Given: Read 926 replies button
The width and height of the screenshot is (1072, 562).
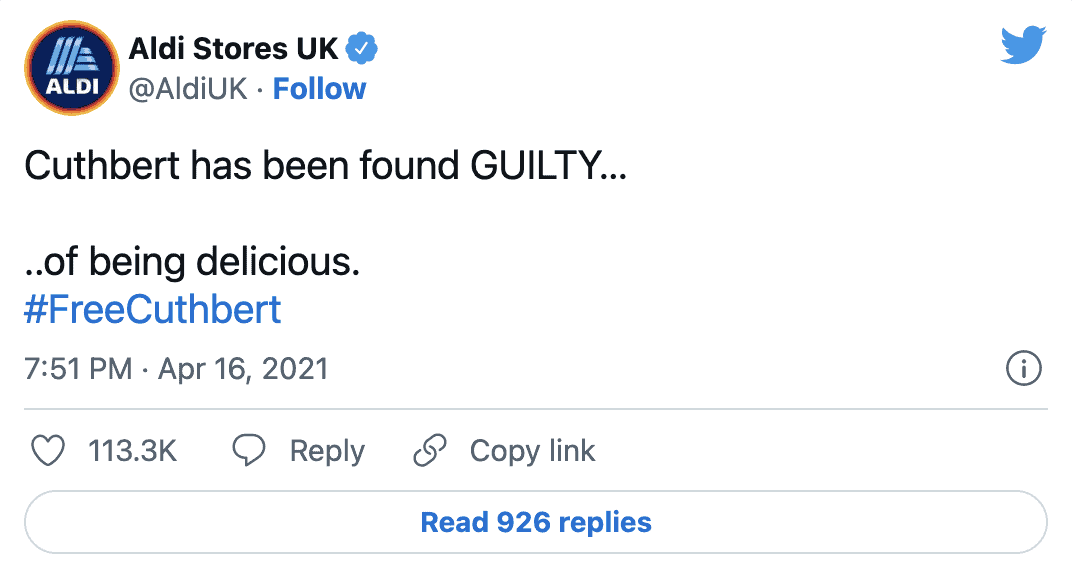Looking at the screenshot, I should click(536, 522).
